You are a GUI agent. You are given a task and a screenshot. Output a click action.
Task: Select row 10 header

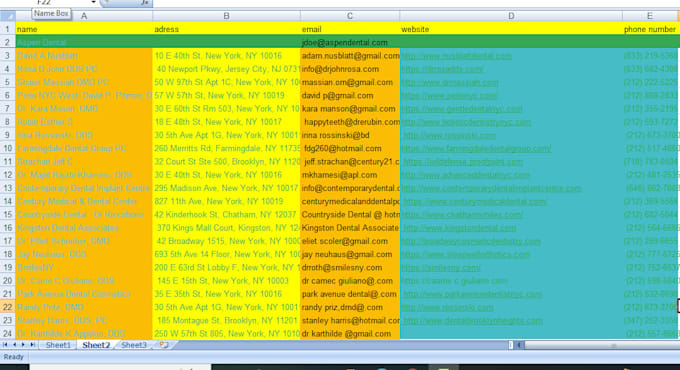pyautogui.click(x=8, y=148)
